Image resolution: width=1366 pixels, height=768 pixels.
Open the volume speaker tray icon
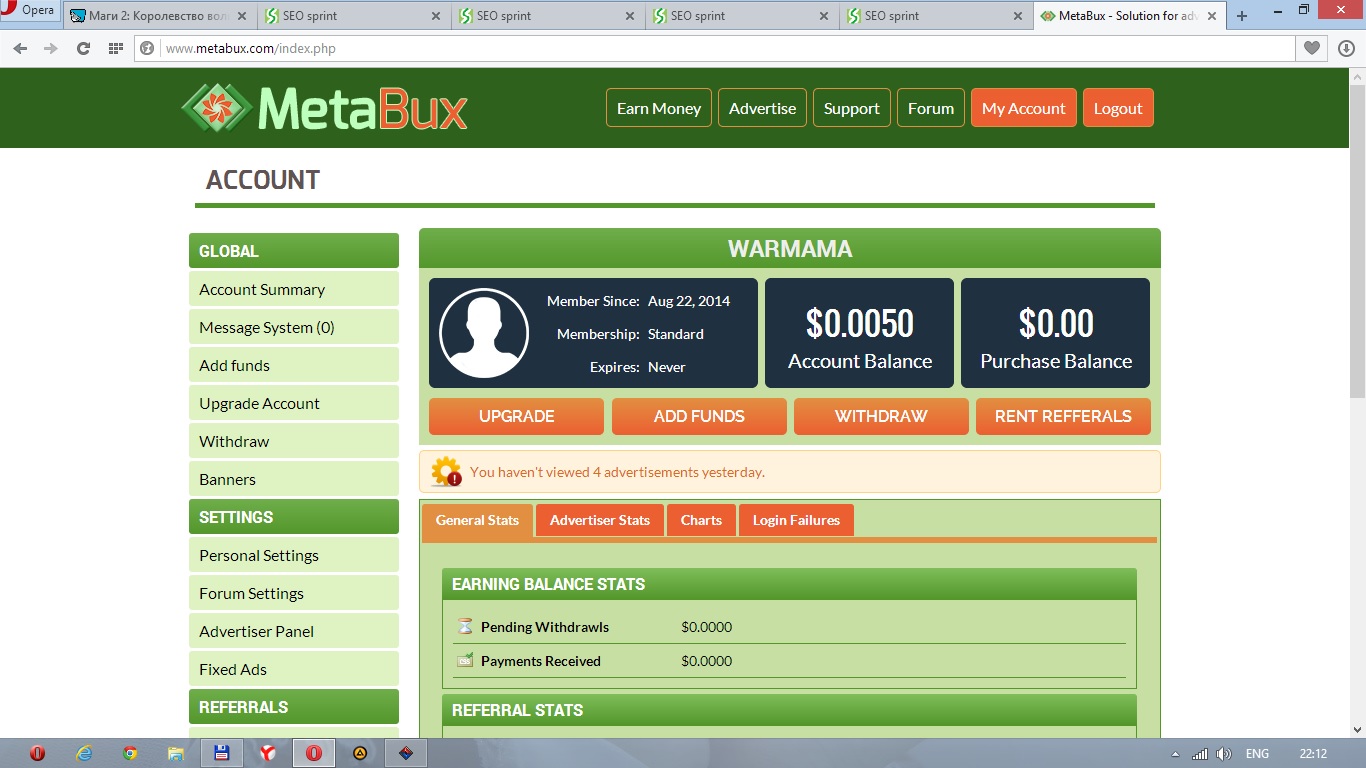[1224, 754]
